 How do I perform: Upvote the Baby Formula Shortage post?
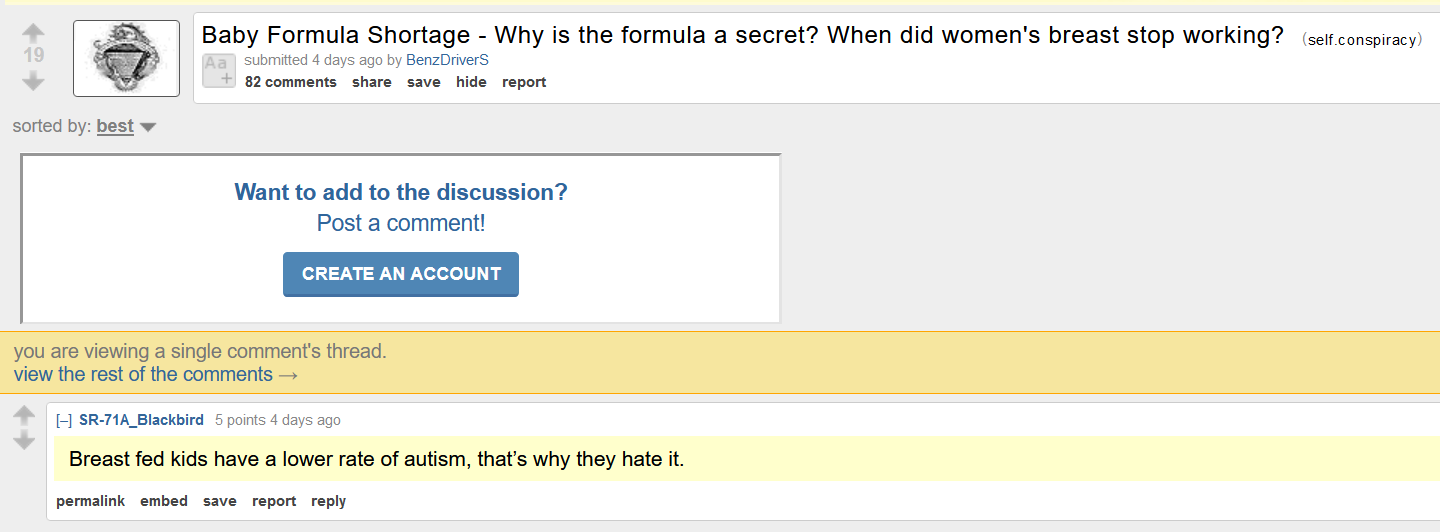[33, 32]
